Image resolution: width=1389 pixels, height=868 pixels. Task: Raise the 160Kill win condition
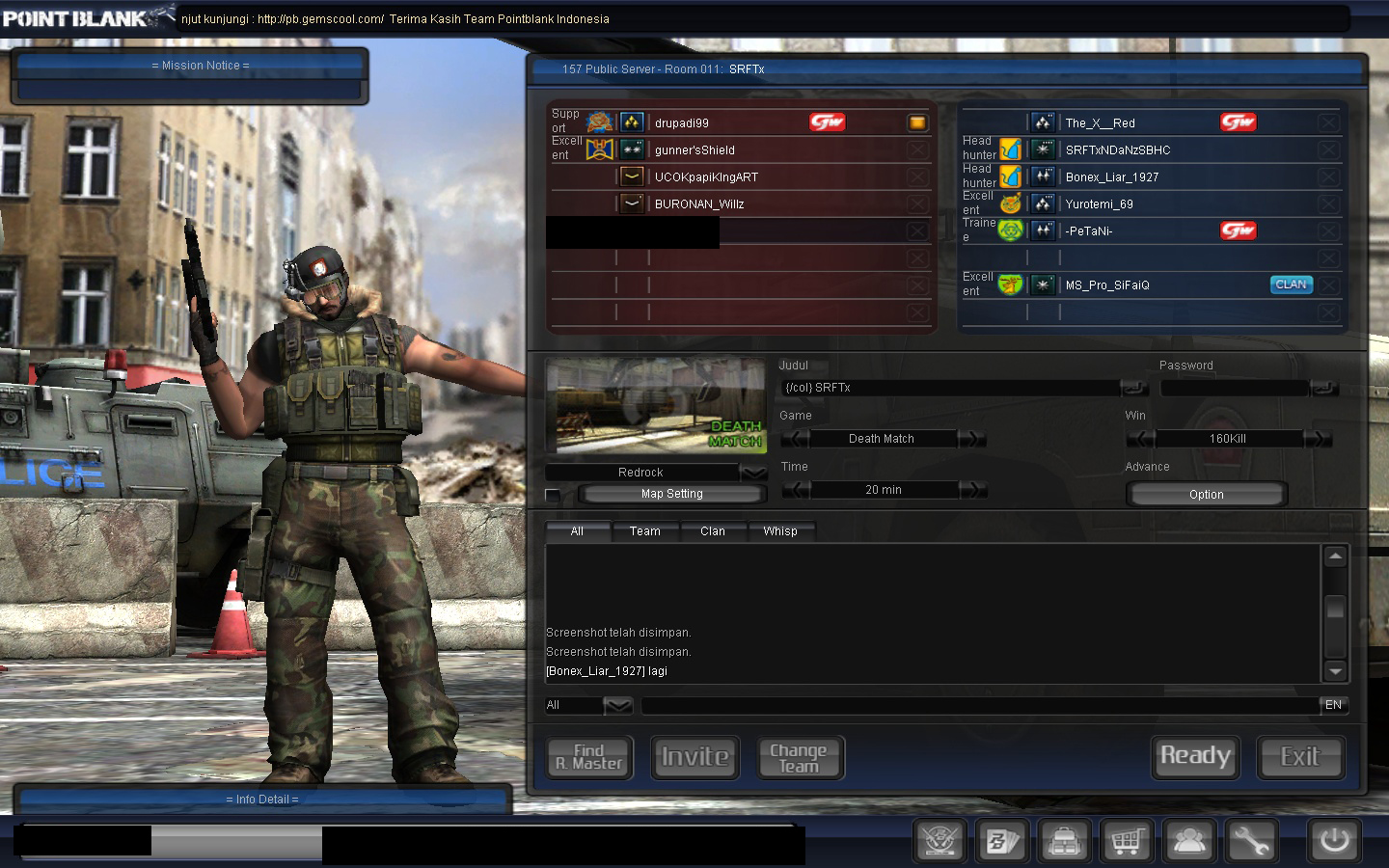(x=1318, y=439)
